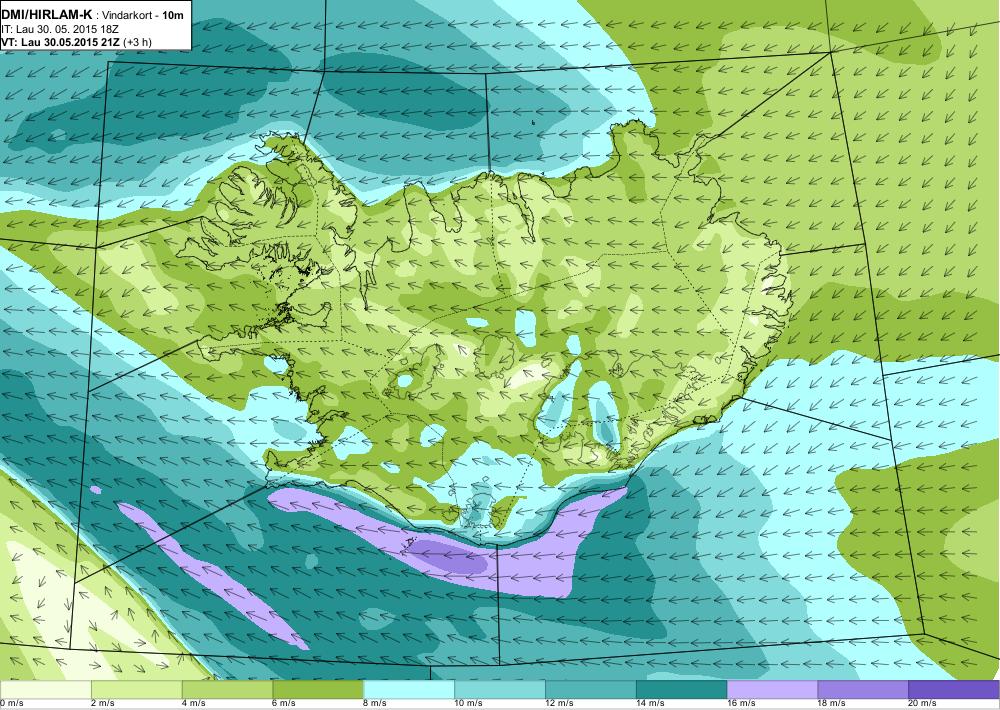The height and width of the screenshot is (710, 1000).
Task: Click the '16 m/s' legend label
Action: pyautogui.click(x=741, y=704)
